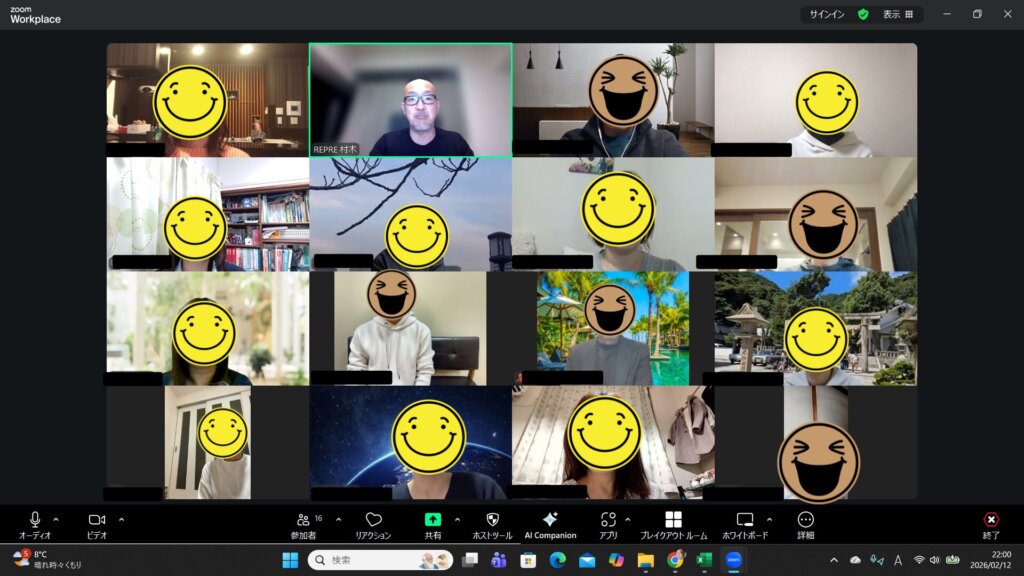Image resolution: width=1024 pixels, height=576 pixels.
Task: Expand the オーディオ options chevron
Action: tap(56, 519)
